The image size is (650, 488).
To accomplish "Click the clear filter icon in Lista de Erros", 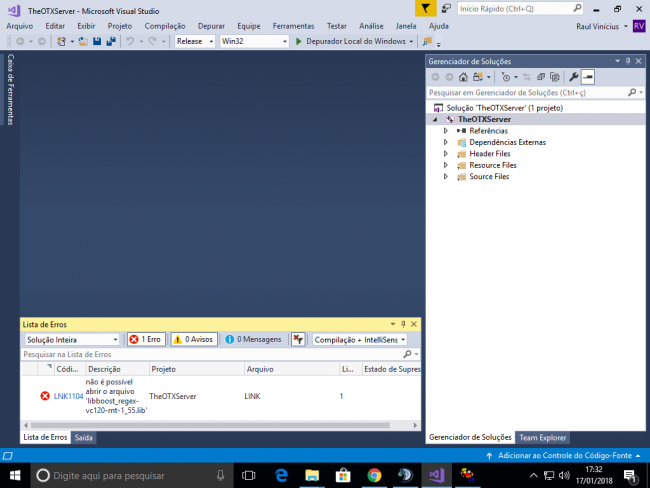I will (x=298, y=340).
